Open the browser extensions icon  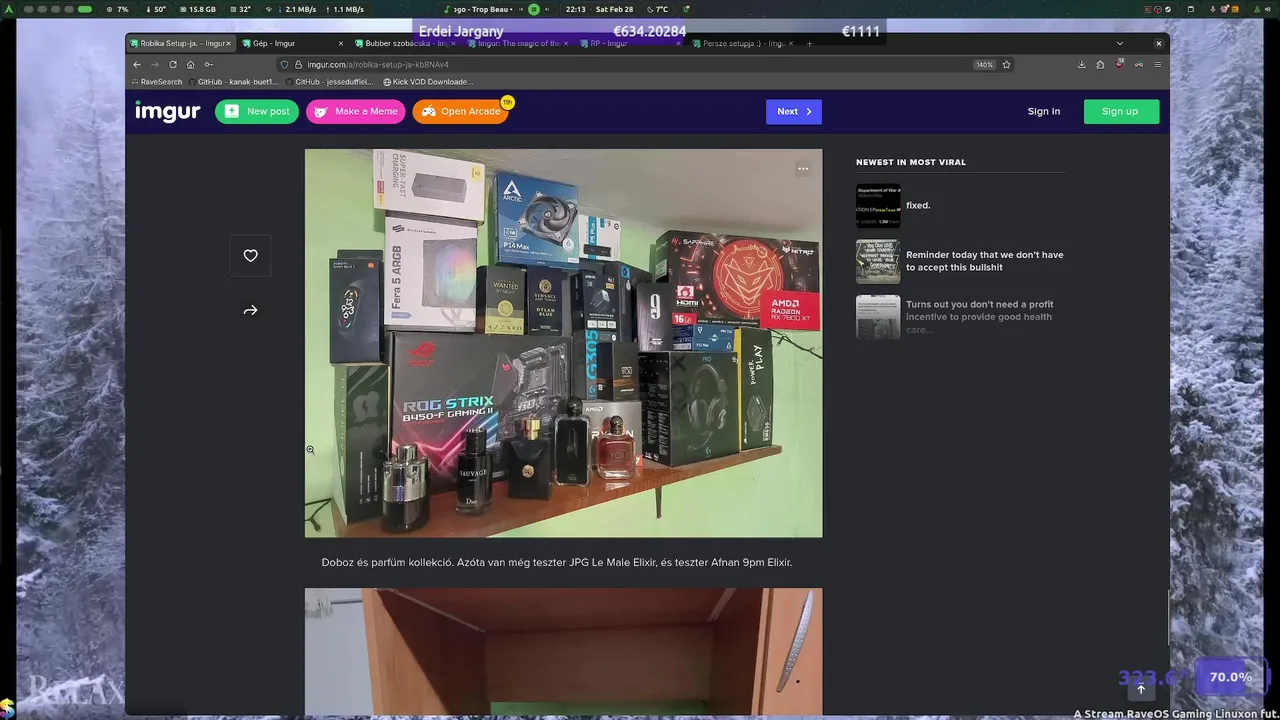click(x=1100, y=64)
